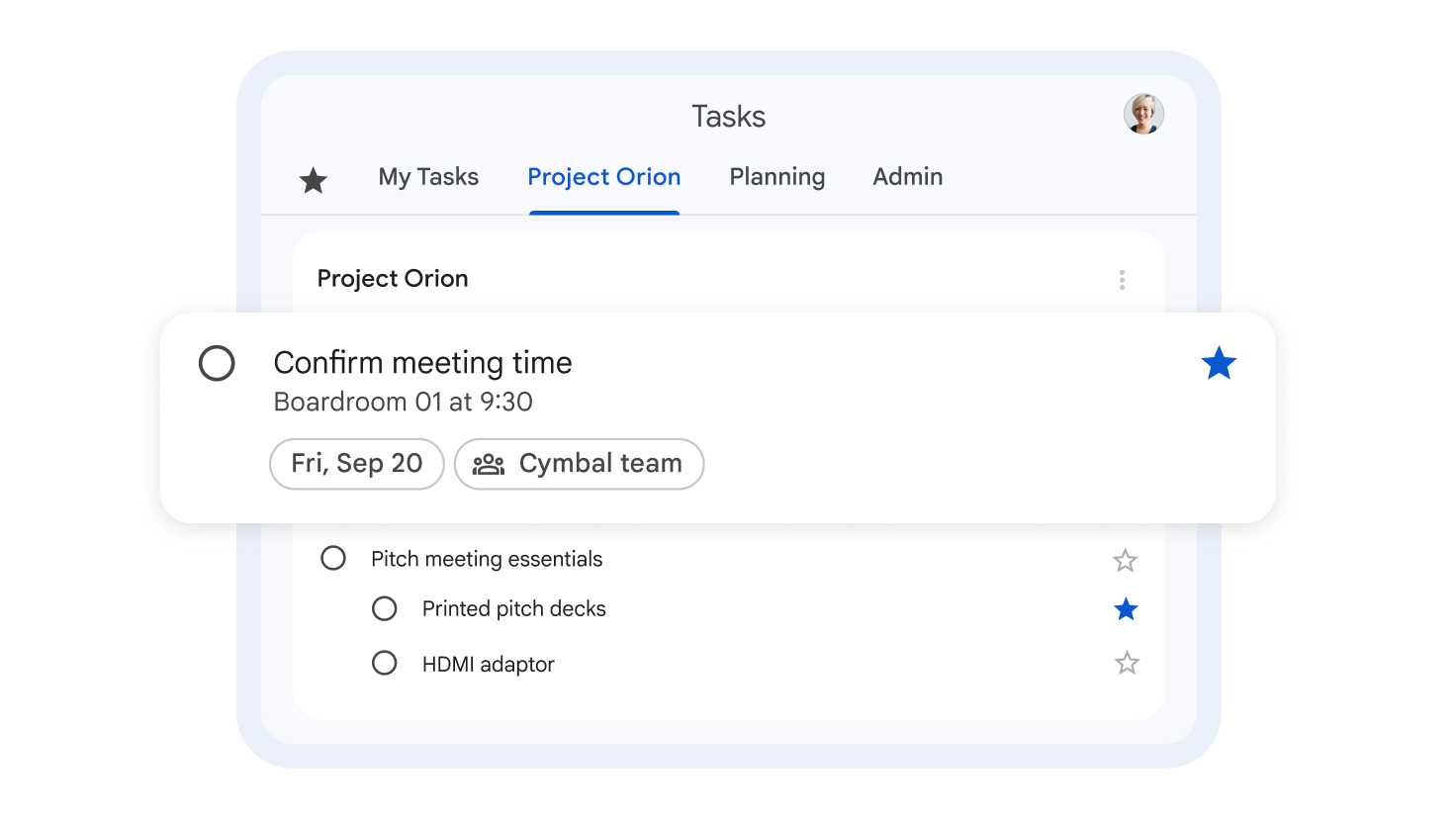Open the Admin task list
This screenshot has height=819, width=1456.
pyautogui.click(x=907, y=177)
